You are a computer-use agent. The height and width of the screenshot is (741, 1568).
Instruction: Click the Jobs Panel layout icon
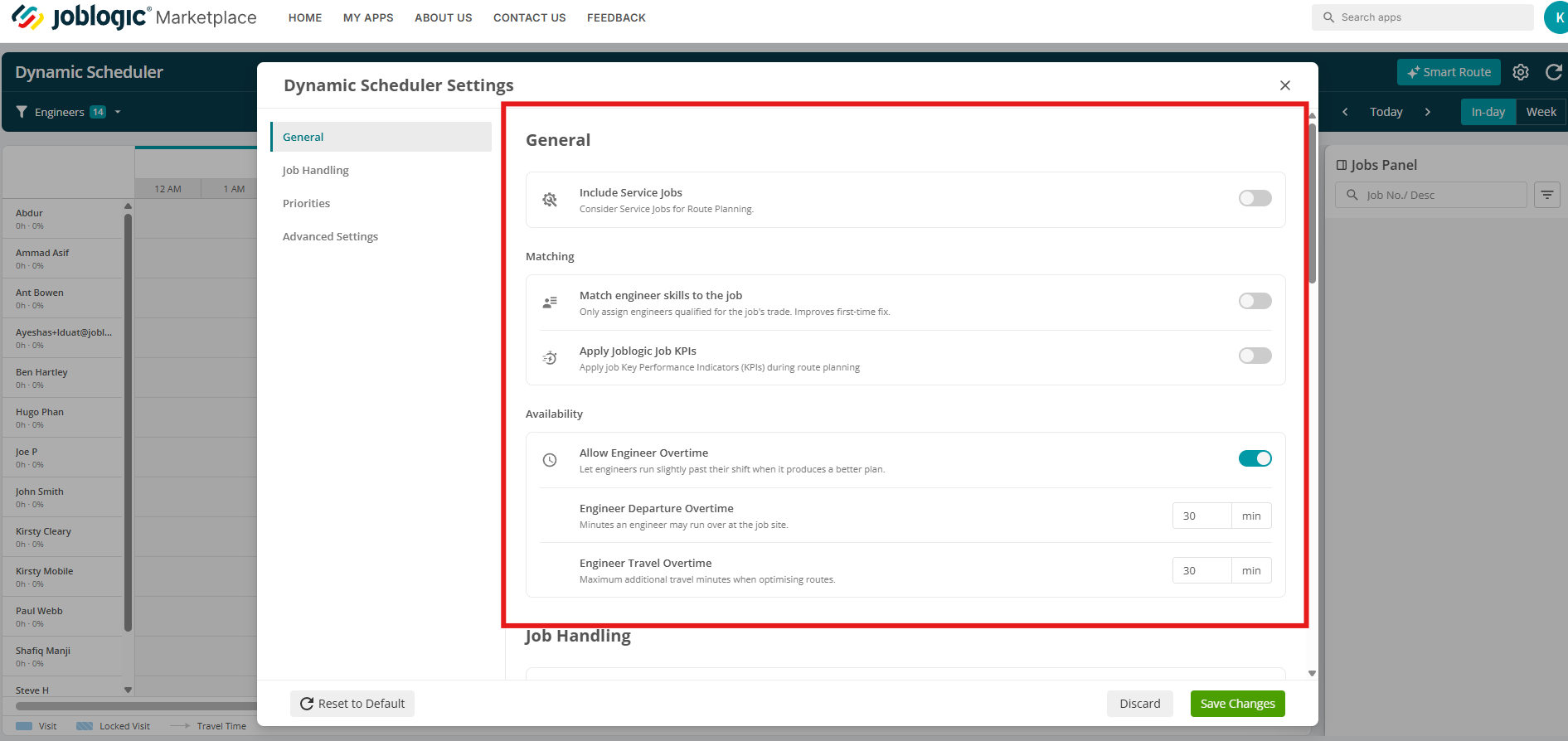[1342, 165]
